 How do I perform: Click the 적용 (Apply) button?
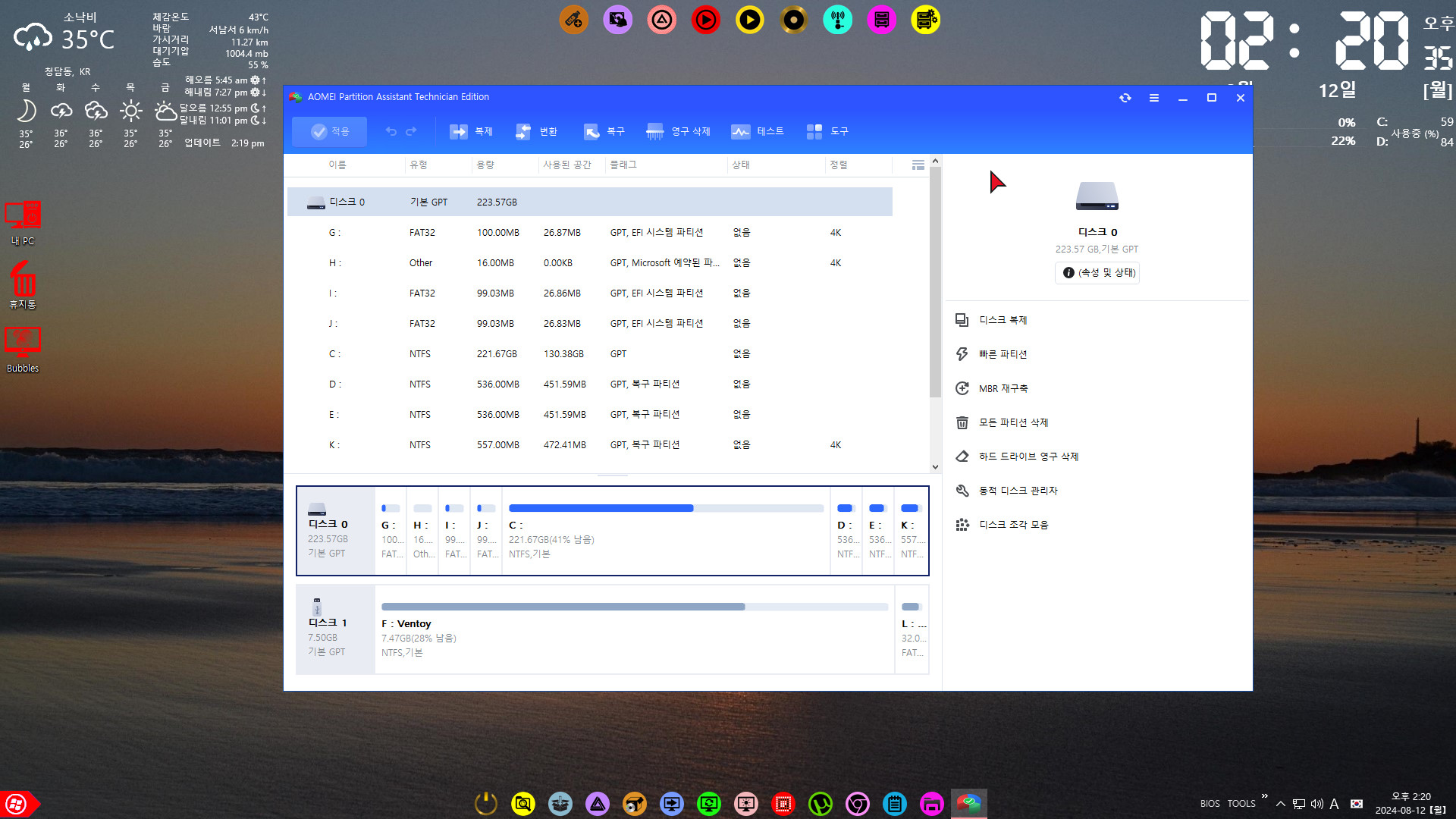click(x=330, y=131)
